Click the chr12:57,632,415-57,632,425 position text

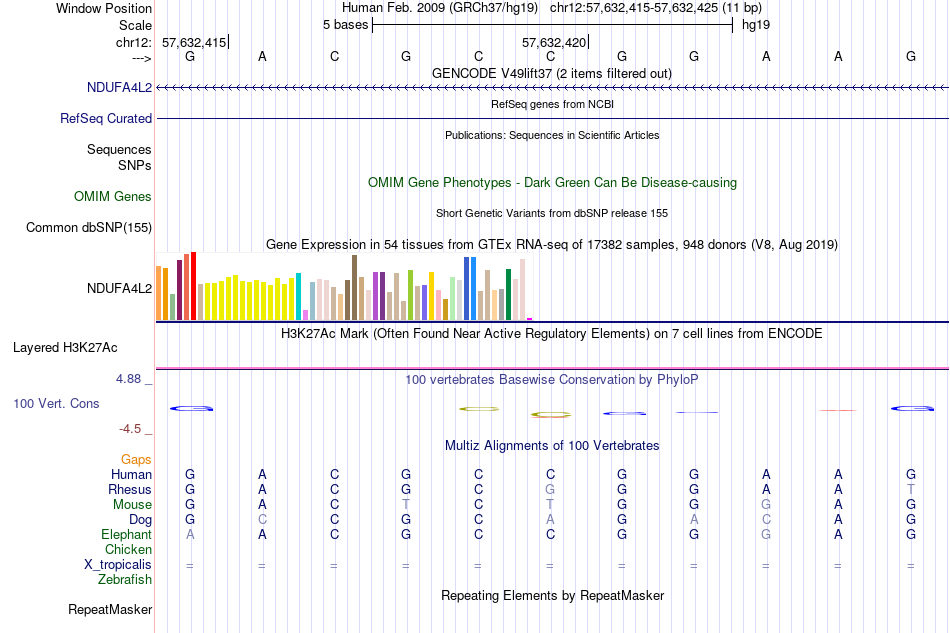(x=656, y=8)
